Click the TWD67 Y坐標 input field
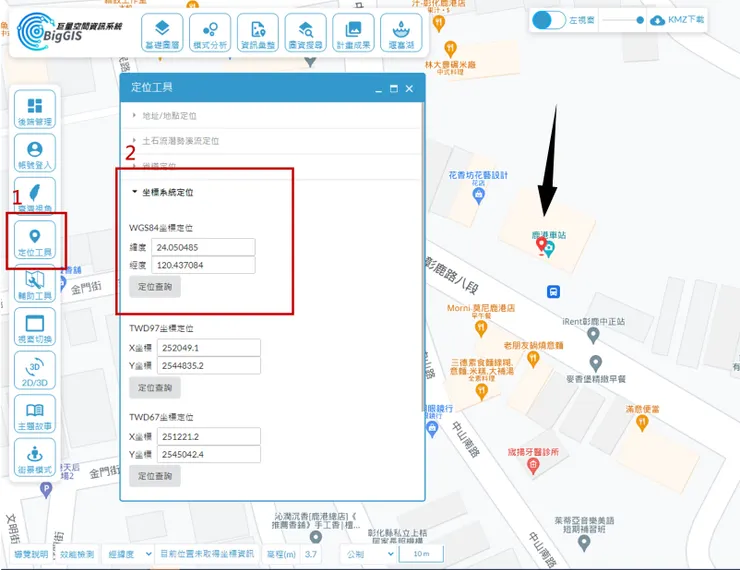This screenshot has height=570, width=740. (x=209, y=454)
